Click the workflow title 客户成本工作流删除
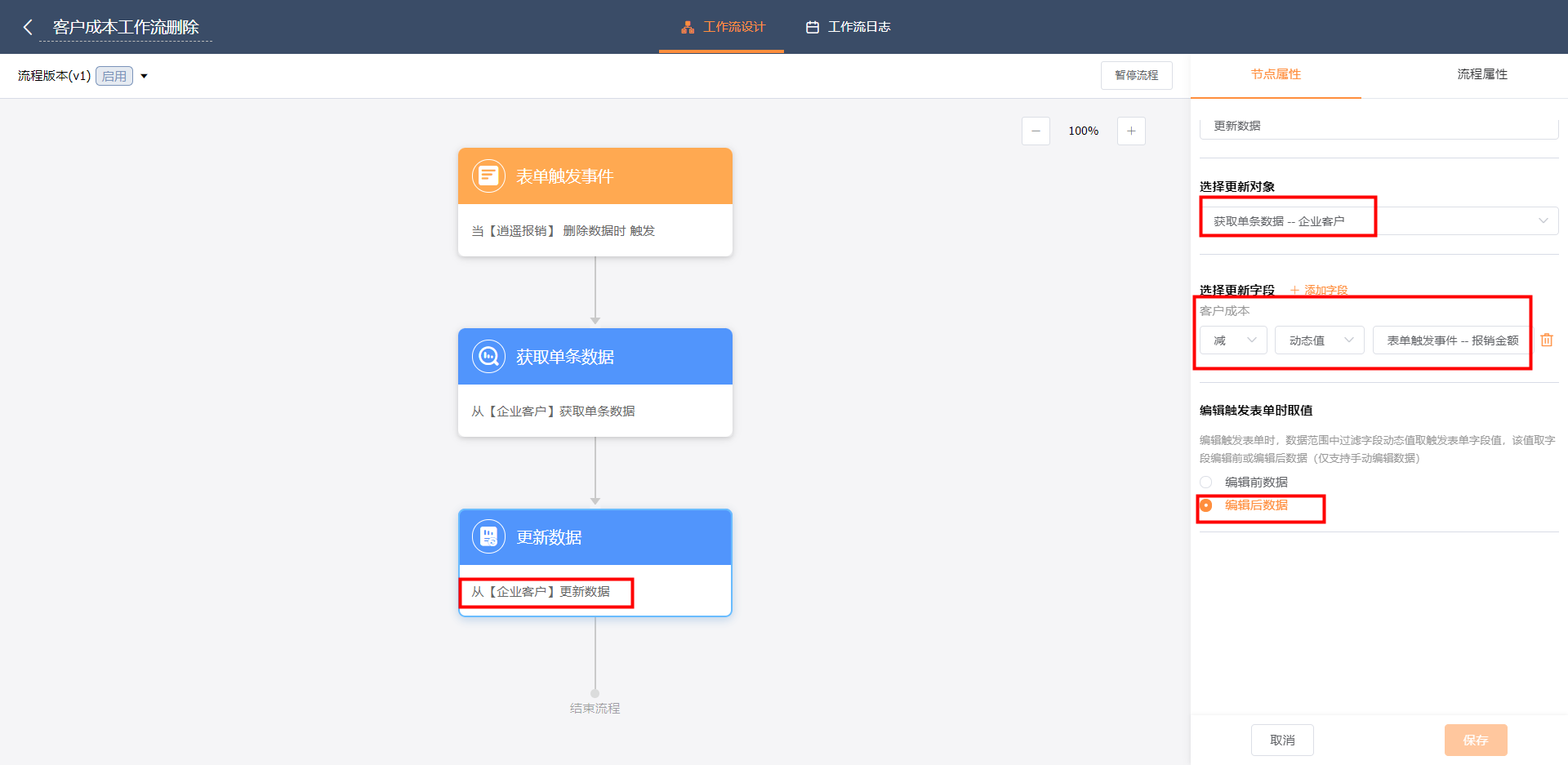 (x=126, y=27)
